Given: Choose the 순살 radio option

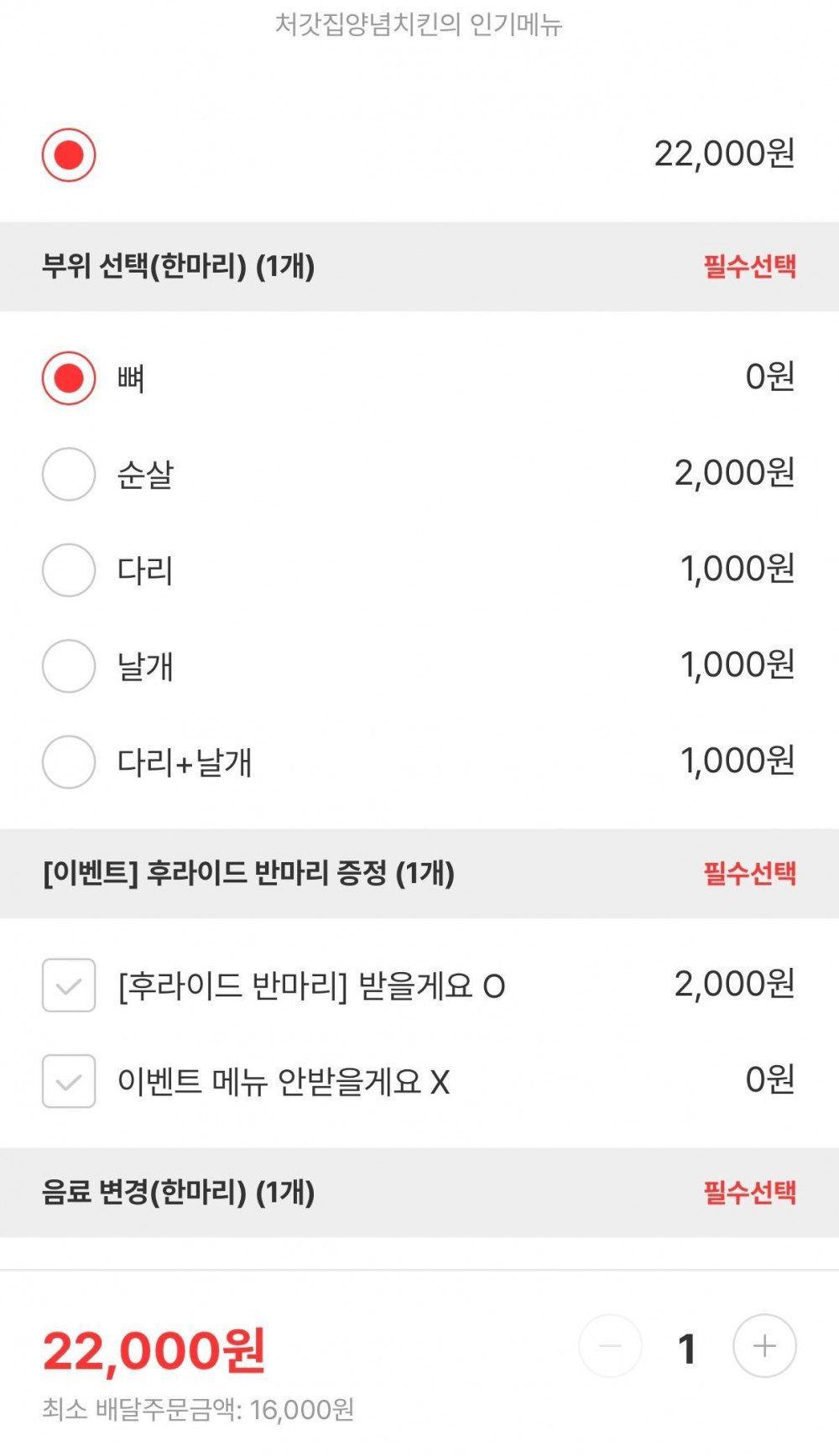Looking at the screenshot, I should [69, 475].
